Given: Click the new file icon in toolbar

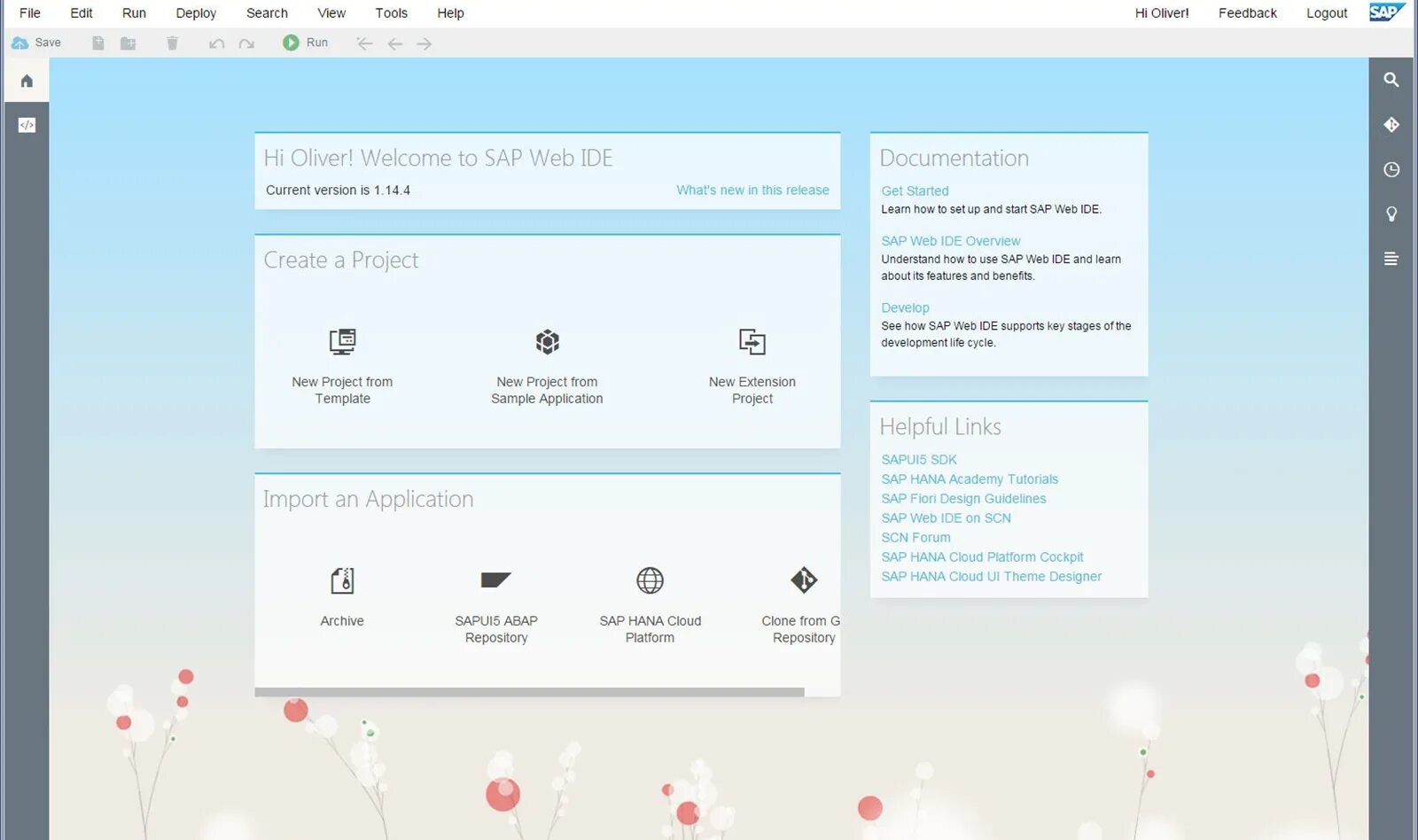Looking at the screenshot, I should 98,43.
